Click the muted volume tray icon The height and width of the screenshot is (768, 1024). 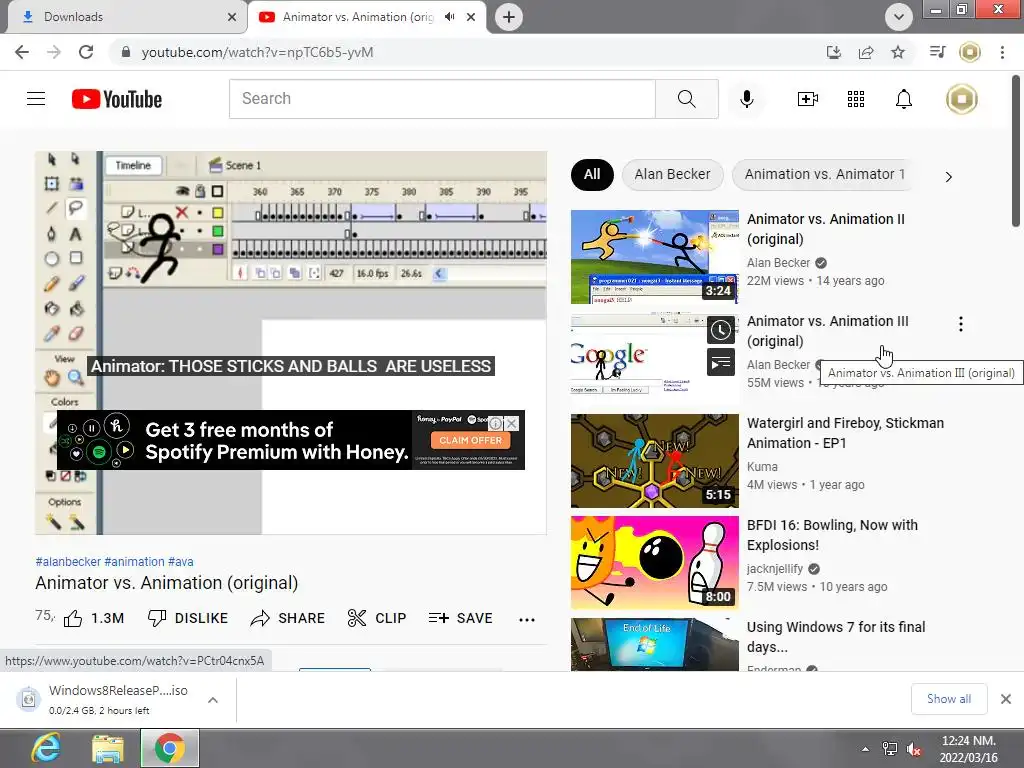tap(915, 749)
